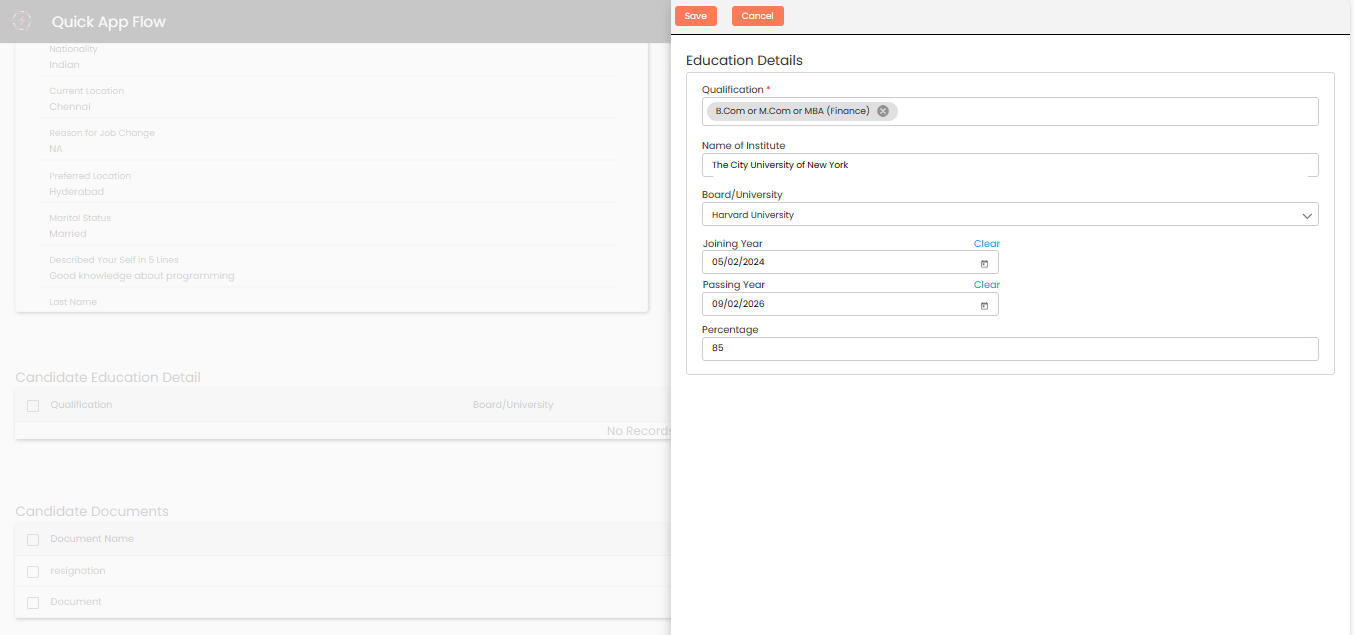Toggle the education table select-all checkbox

click(33, 406)
